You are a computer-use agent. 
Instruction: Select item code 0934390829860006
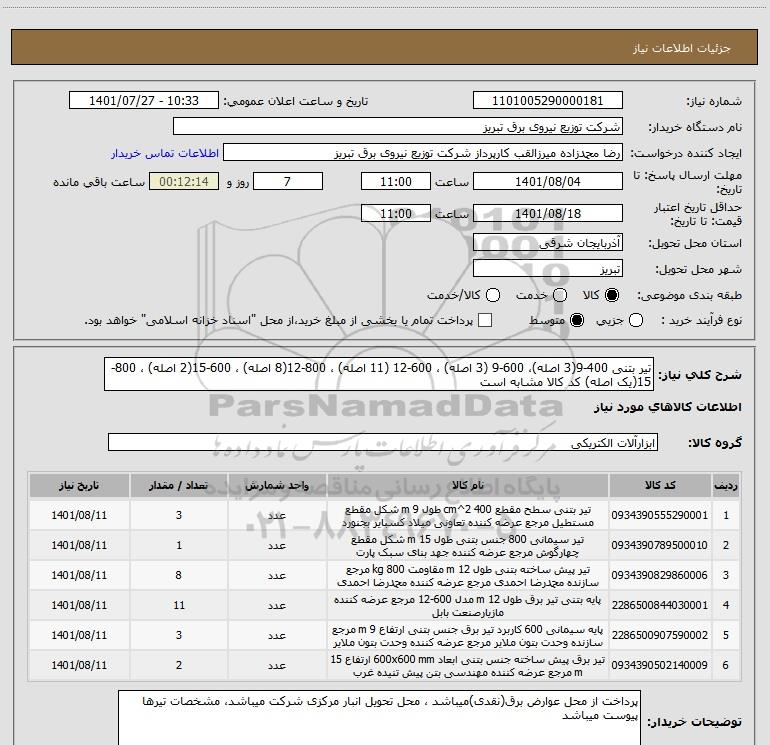click(x=660, y=575)
